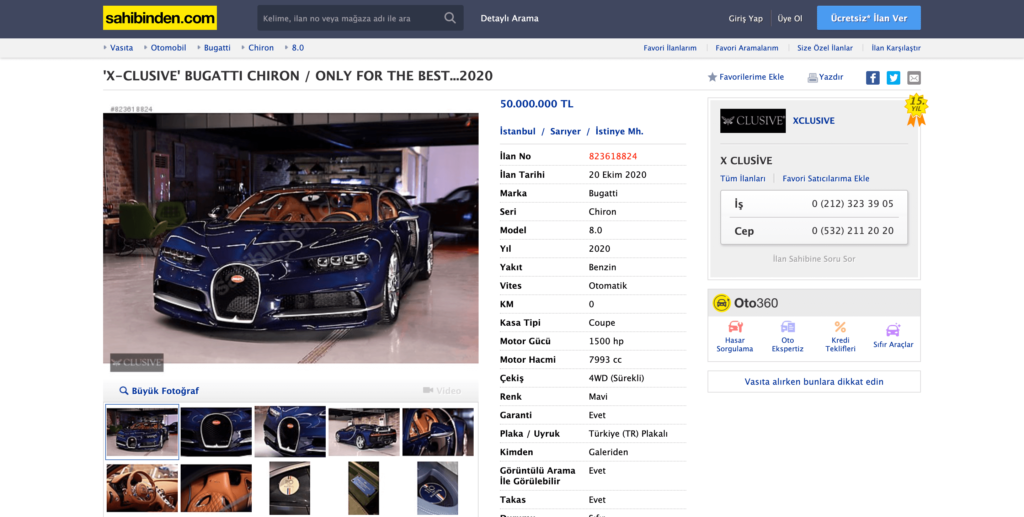
Task: Click the 15. Yıl badge
Action: 916,110
